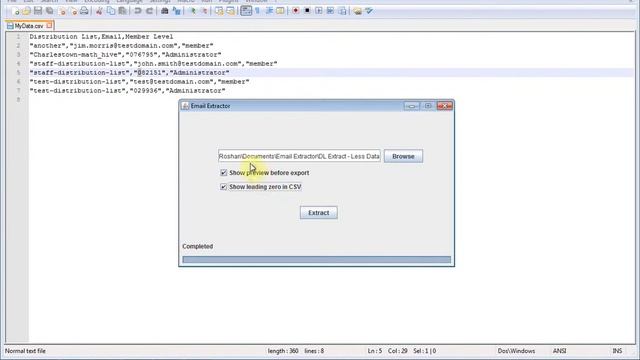Close the Email Extractor dialog
The image size is (640, 360).
tap(444, 106)
